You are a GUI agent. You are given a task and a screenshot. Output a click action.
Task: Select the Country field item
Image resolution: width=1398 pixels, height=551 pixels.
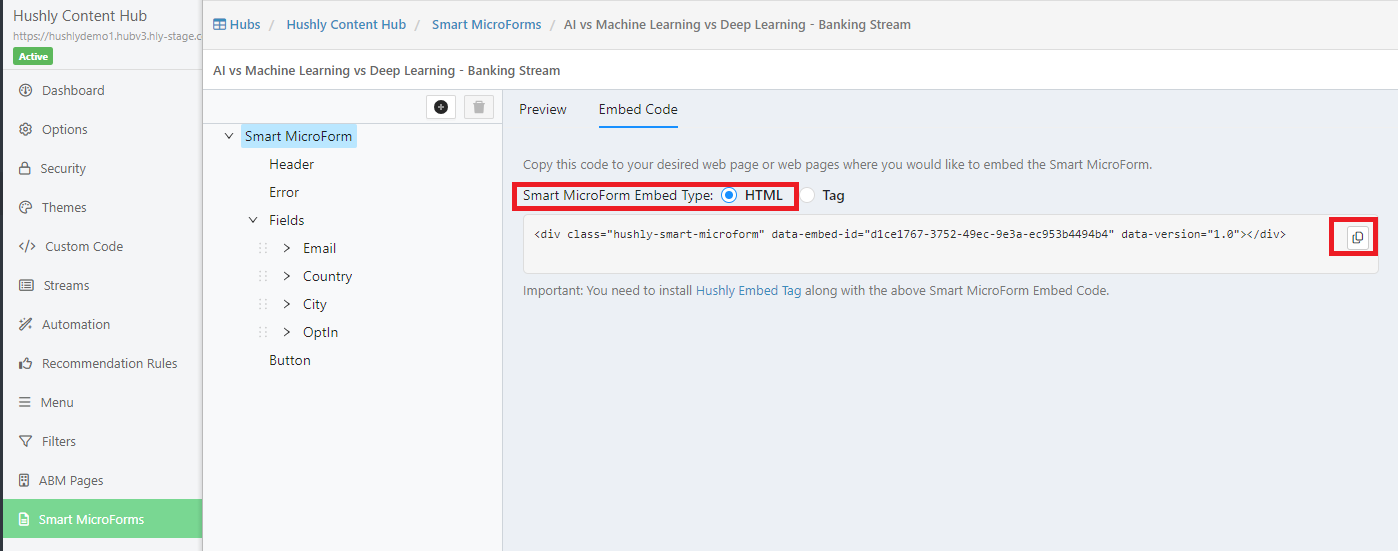[x=328, y=276]
